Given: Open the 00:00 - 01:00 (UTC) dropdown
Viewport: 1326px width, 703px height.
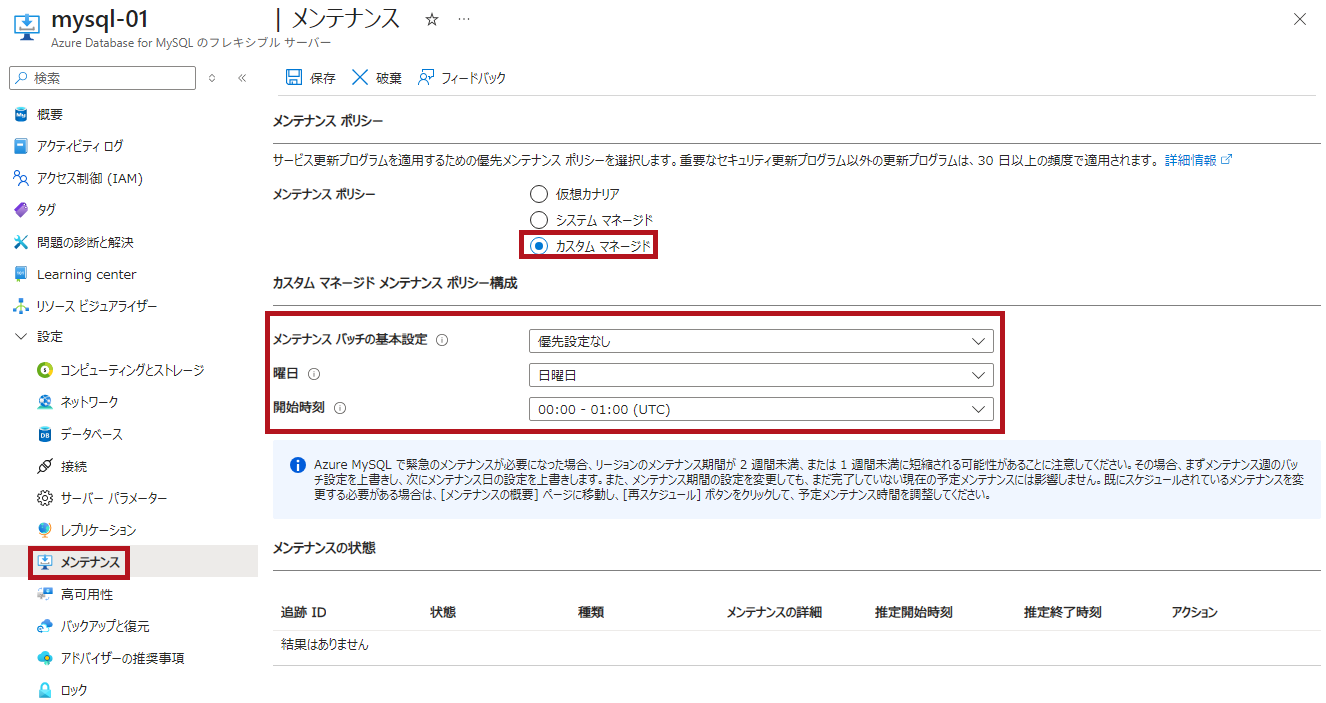Looking at the screenshot, I should [760, 409].
